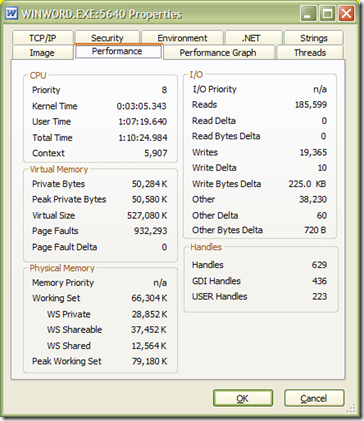Minimize the WINWORD.EXE Properties window
Image resolution: width=364 pixels, height=421 pixels.
click(308, 14)
